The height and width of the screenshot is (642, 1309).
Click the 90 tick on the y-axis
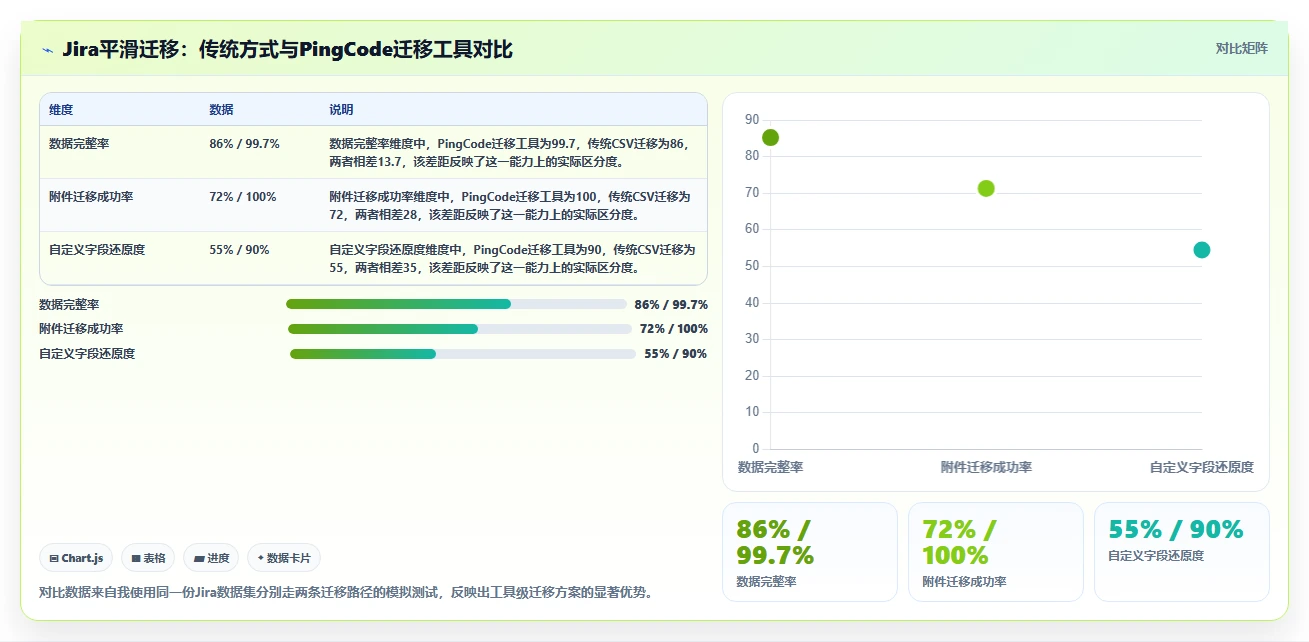pos(752,120)
